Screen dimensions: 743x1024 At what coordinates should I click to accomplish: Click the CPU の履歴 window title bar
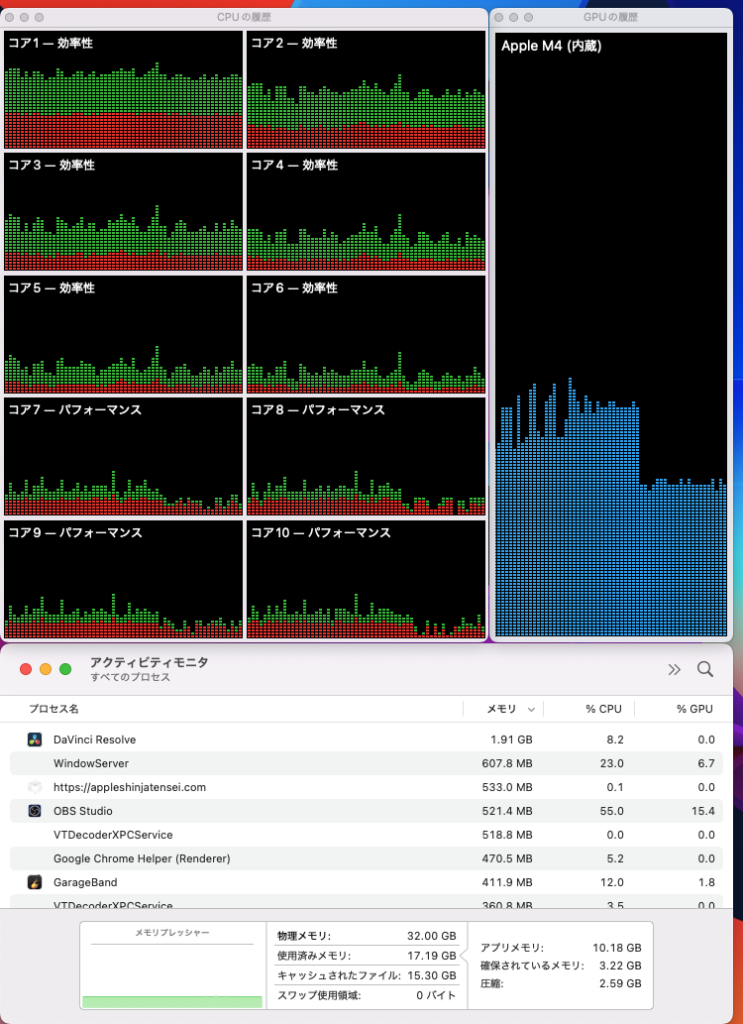pyautogui.click(x=244, y=18)
